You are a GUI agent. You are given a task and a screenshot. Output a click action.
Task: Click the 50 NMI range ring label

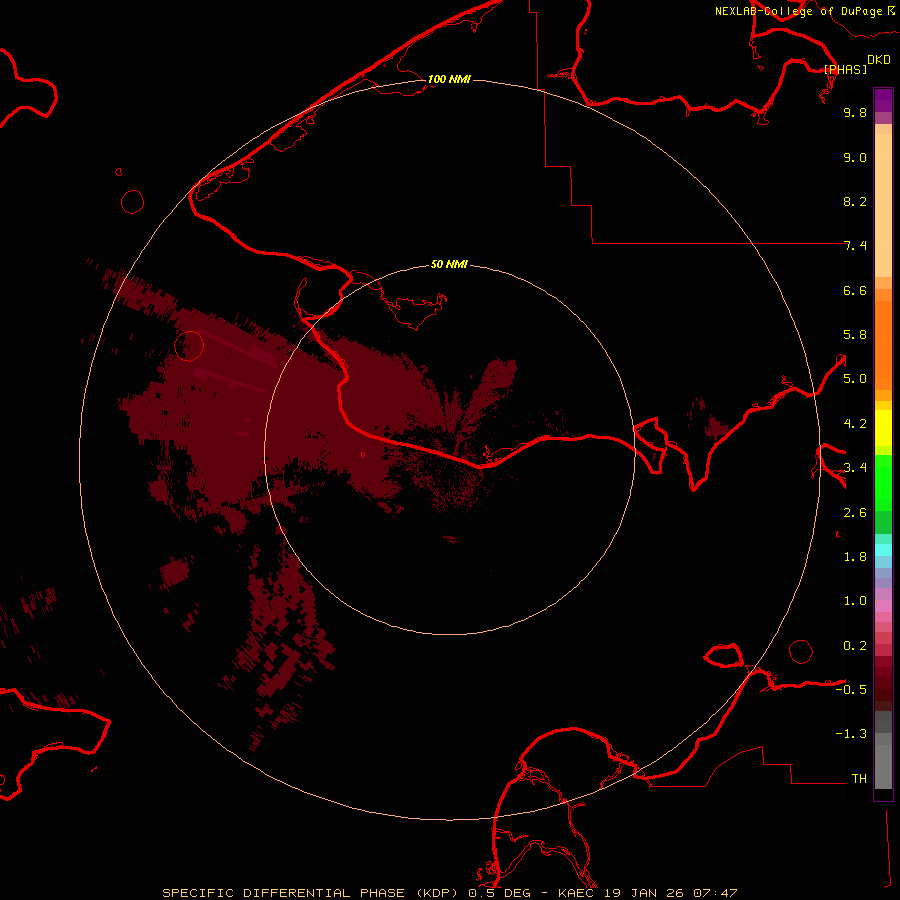tap(449, 264)
